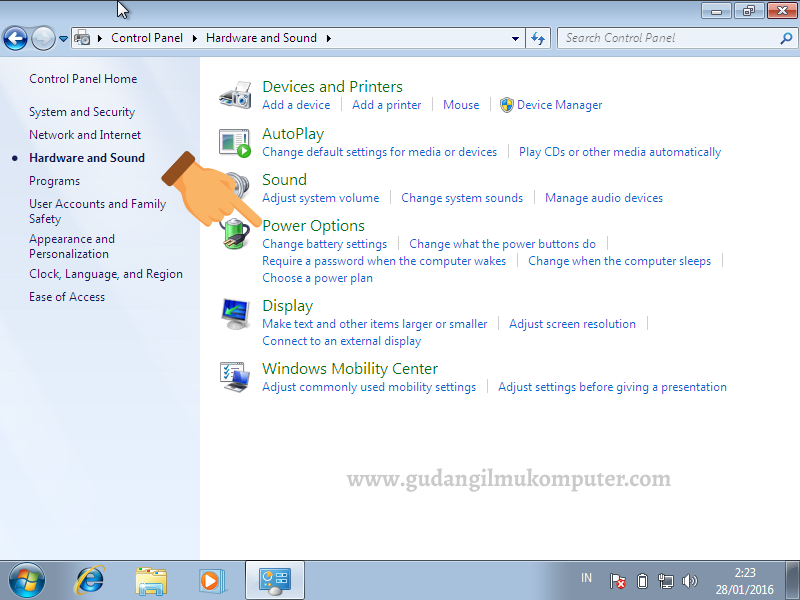Expand the root arrow before Control Panel breadcrumb

click(x=99, y=38)
